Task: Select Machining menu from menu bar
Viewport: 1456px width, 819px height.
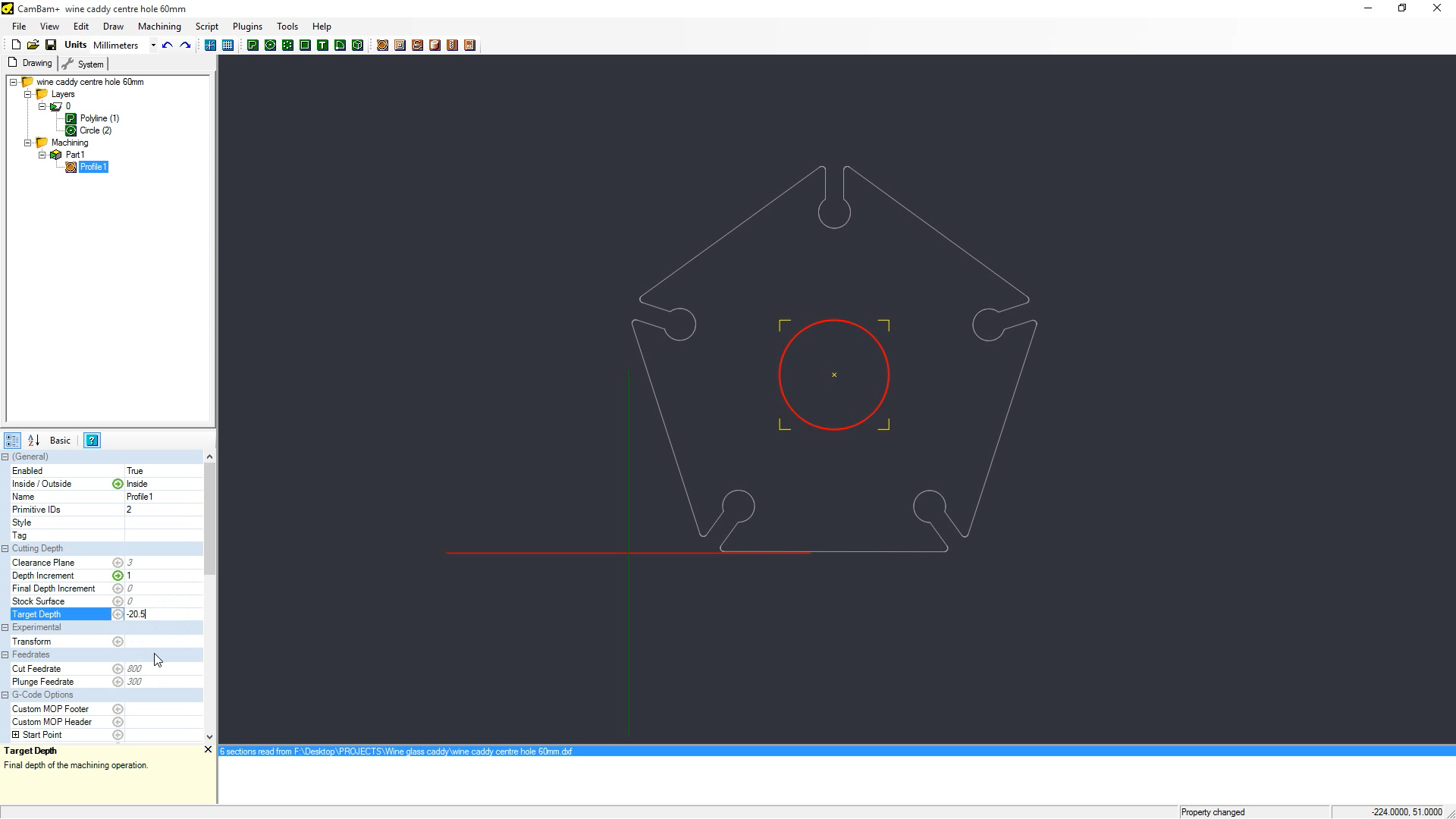Action: coord(159,26)
